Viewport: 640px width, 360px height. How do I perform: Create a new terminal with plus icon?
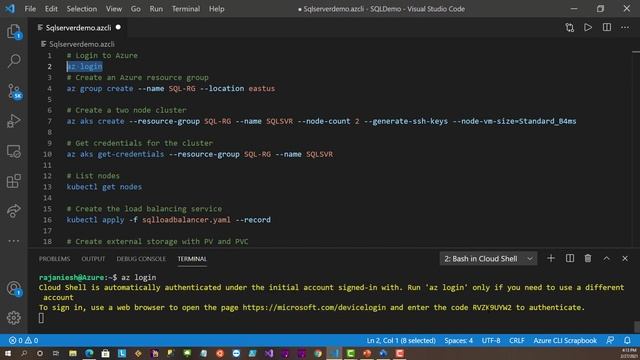tap(551, 258)
